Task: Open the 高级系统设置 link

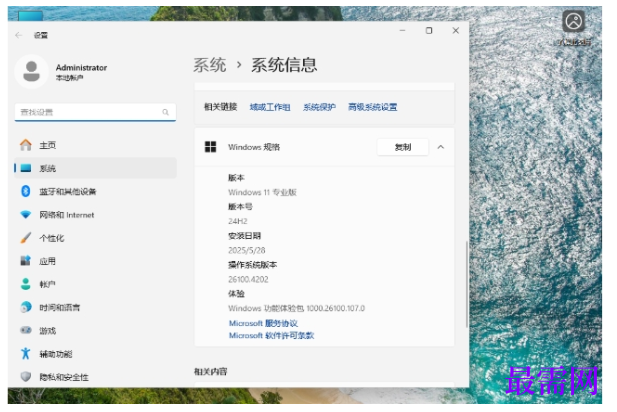Action: (373, 107)
